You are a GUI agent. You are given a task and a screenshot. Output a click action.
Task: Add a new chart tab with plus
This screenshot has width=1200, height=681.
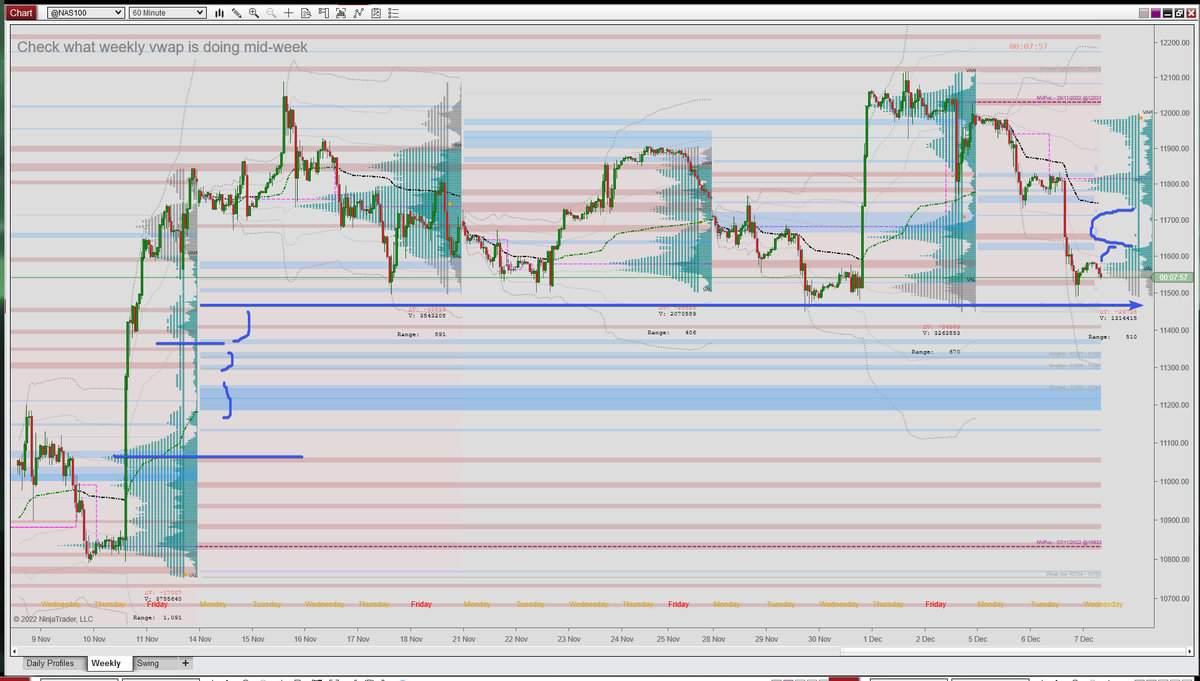point(185,663)
